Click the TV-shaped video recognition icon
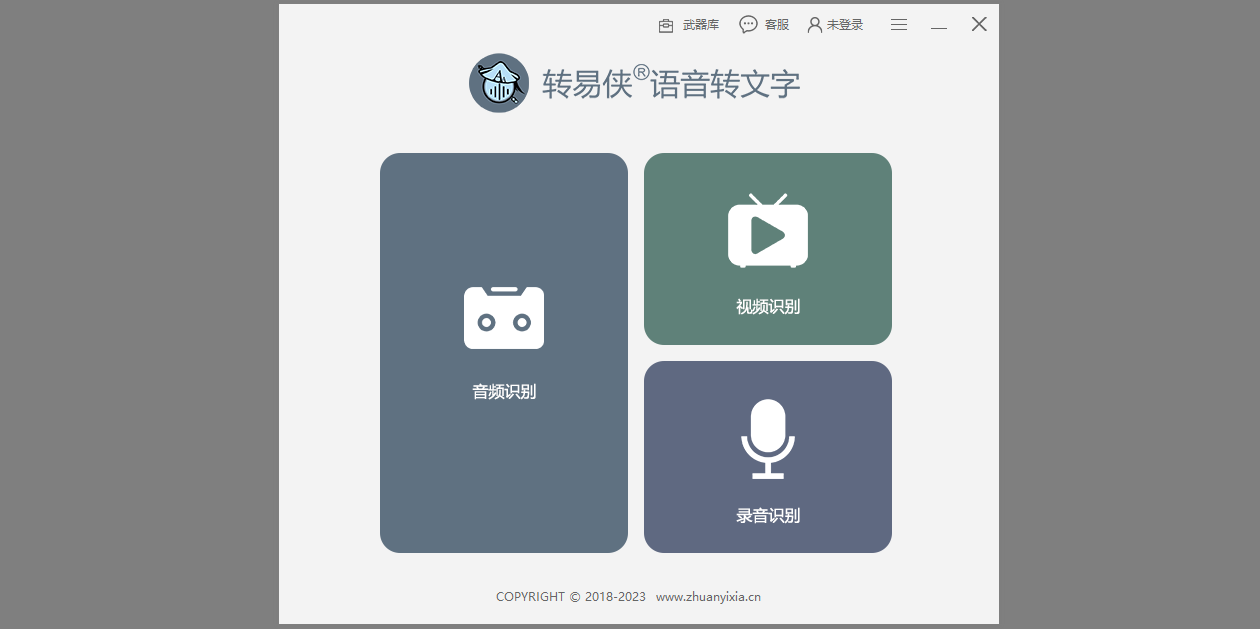The height and width of the screenshot is (629, 1260). [x=768, y=232]
